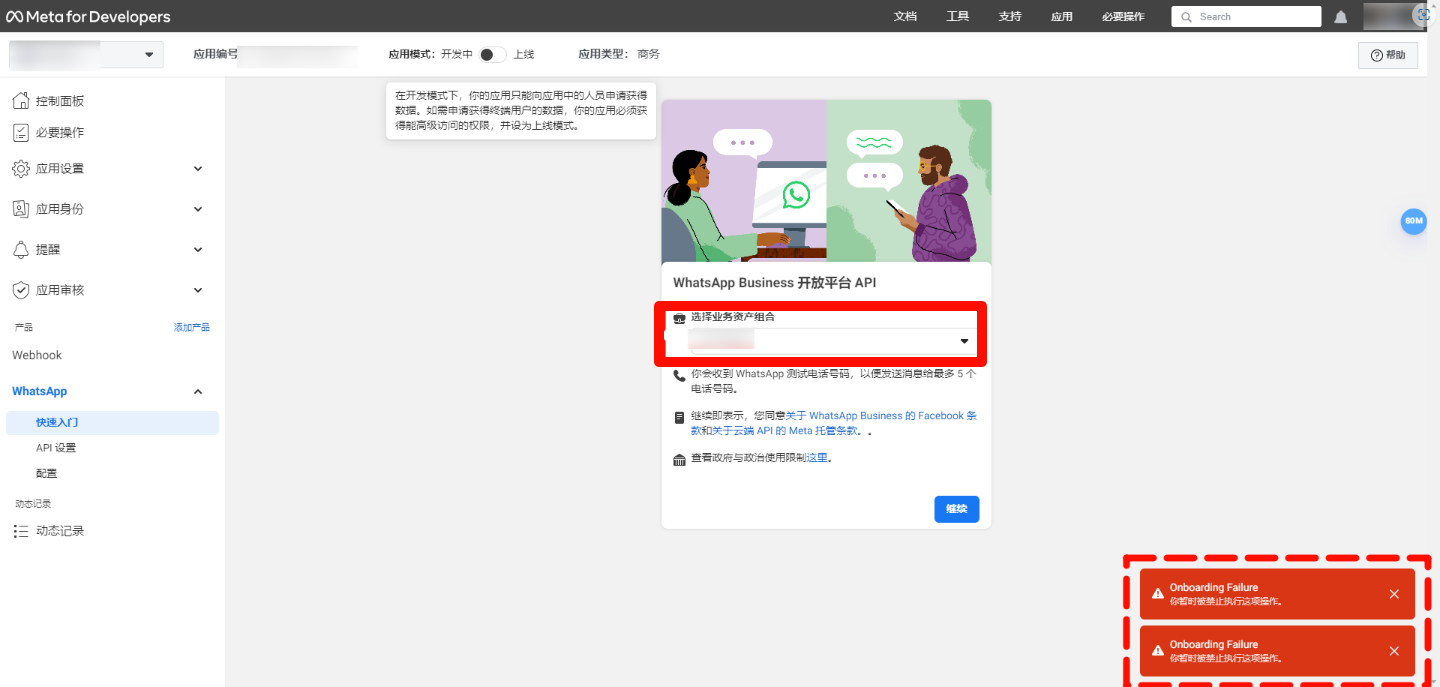The width and height of the screenshot is (1440, 687).
Task: Expand 应用设置 in the sidebar
Action: pyautogui.click(x=197, y=167)
